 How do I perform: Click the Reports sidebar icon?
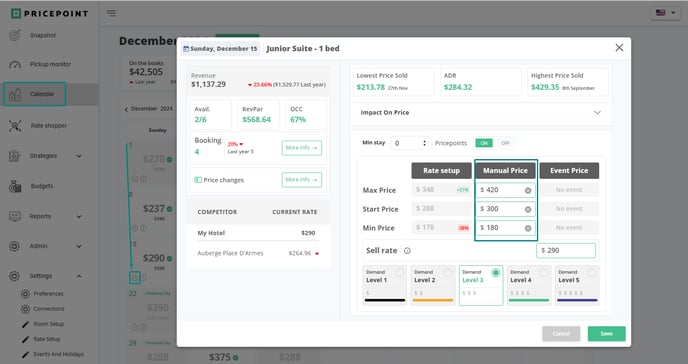pyautogui.click(x=15, y=216)
